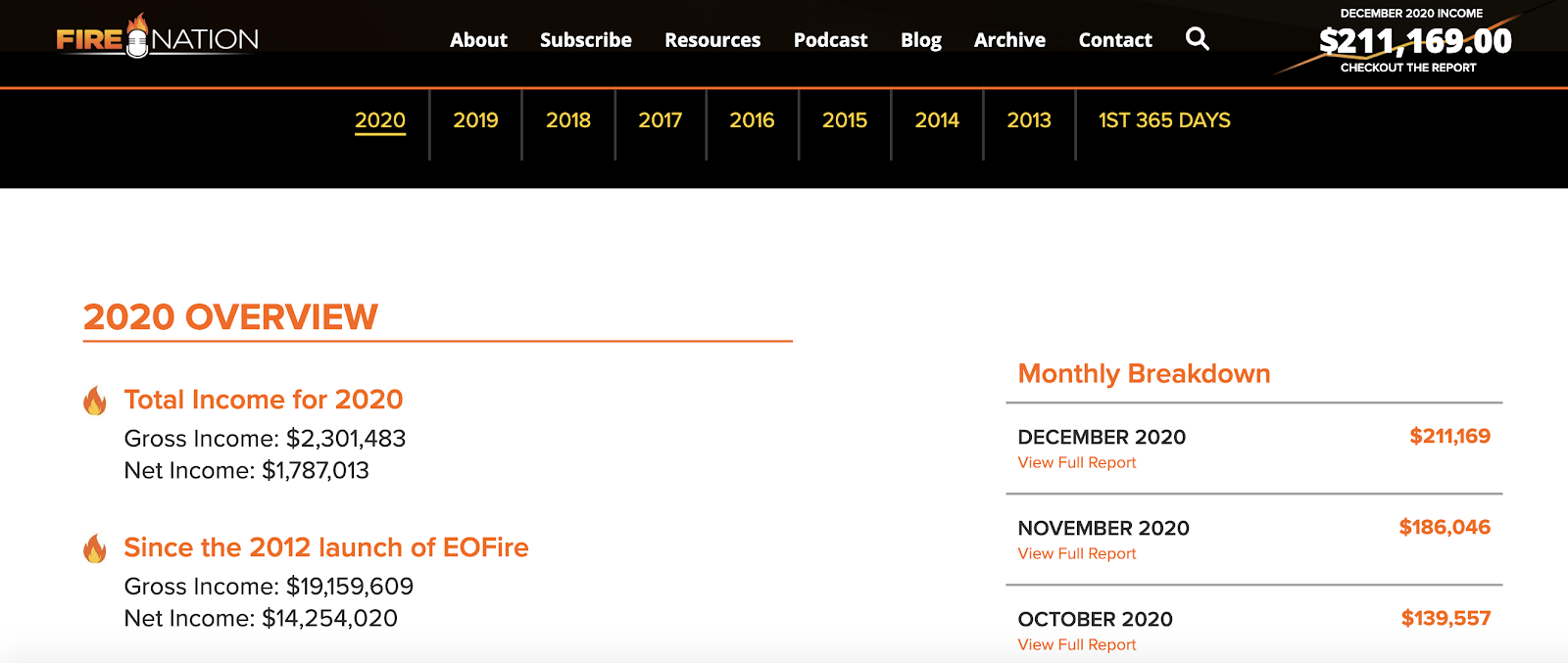Image resolution: width=1568 pixels, height=663 pixels.
Task: Select the 1ST 365 DAYS tab
Action: tap(1164, 120)
